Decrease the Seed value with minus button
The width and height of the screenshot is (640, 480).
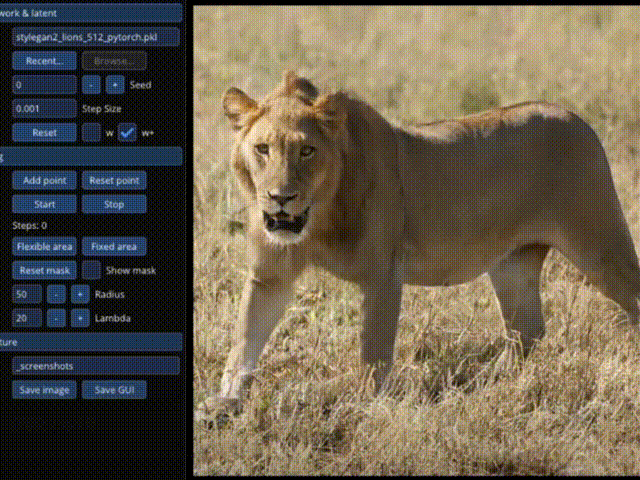(x=91, y=85)
